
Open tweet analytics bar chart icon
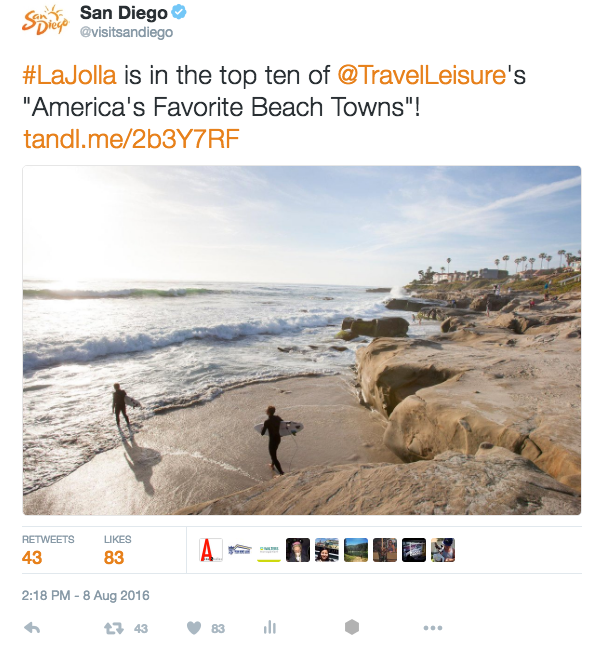point(270,627)
